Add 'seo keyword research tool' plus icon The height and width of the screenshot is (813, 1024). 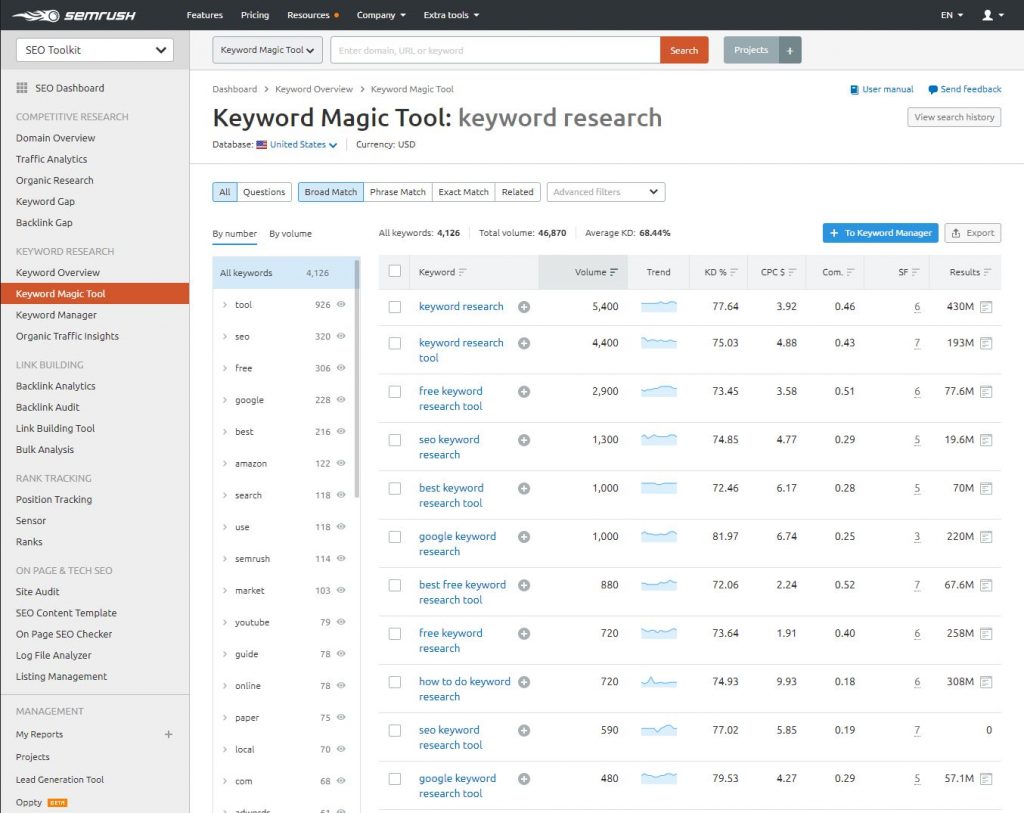pyautogui.click(x=524, y=730)
